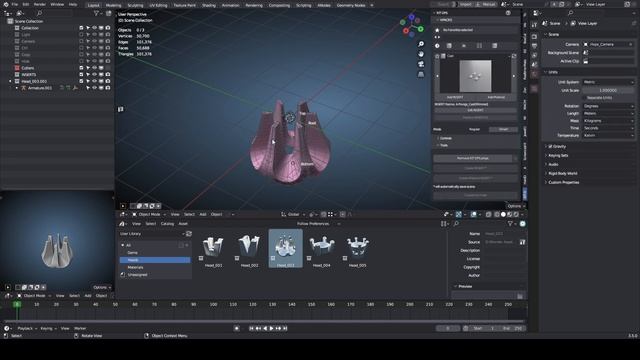This screenshot has width=640, height=360.
Task: Click the snap magnet icon in viewport header
Action: click(323, 214)
